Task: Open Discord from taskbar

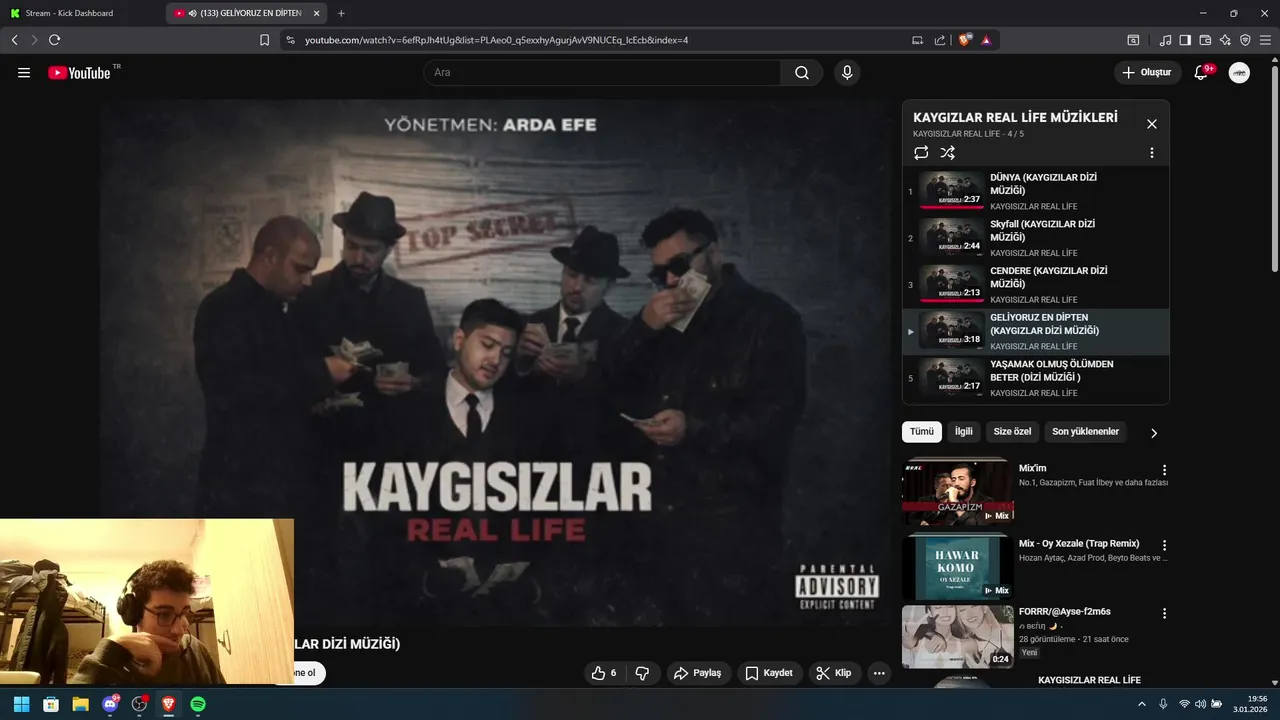Action: coord(110,704)
